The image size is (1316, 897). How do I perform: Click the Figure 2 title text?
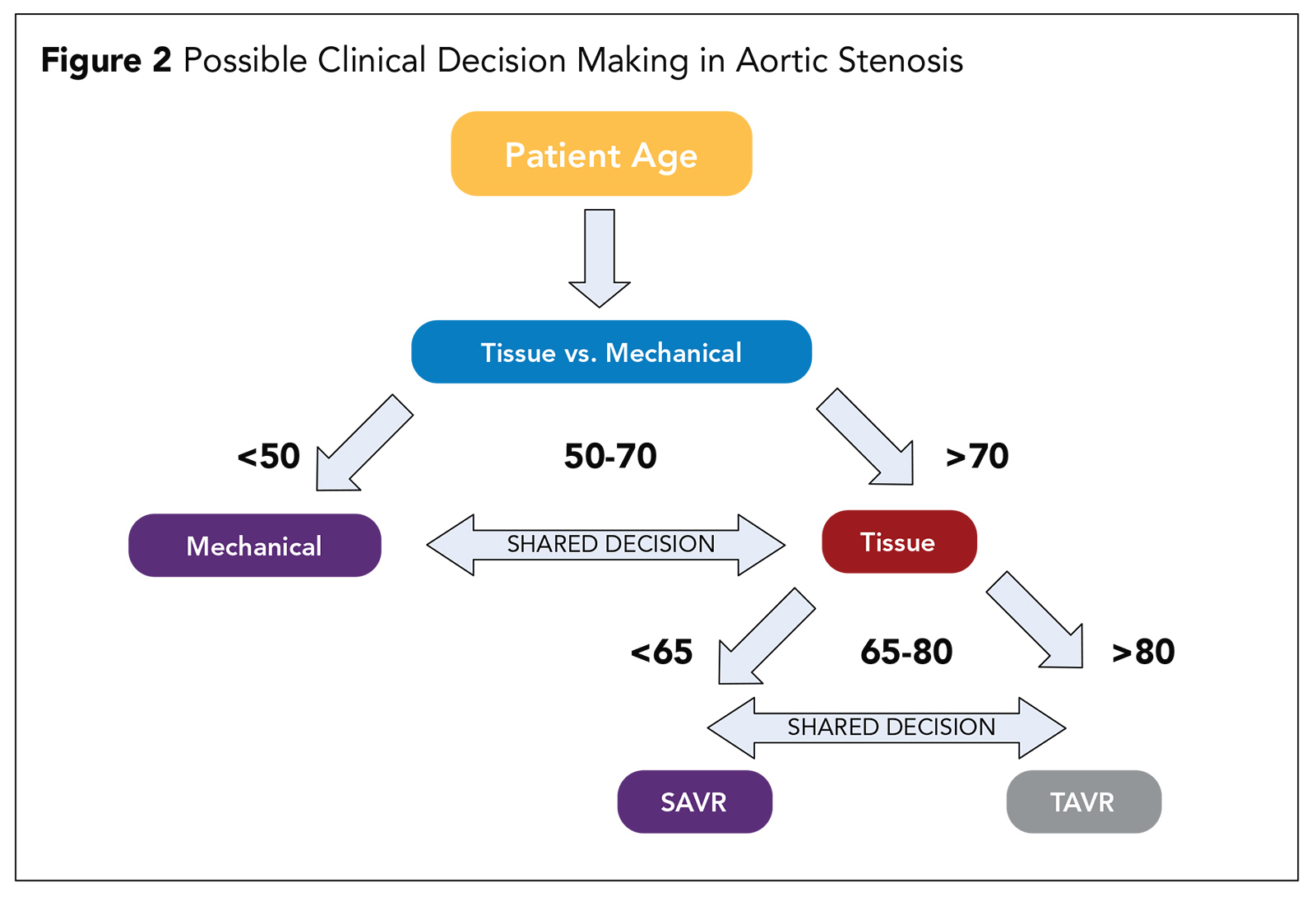coord(502,61)
